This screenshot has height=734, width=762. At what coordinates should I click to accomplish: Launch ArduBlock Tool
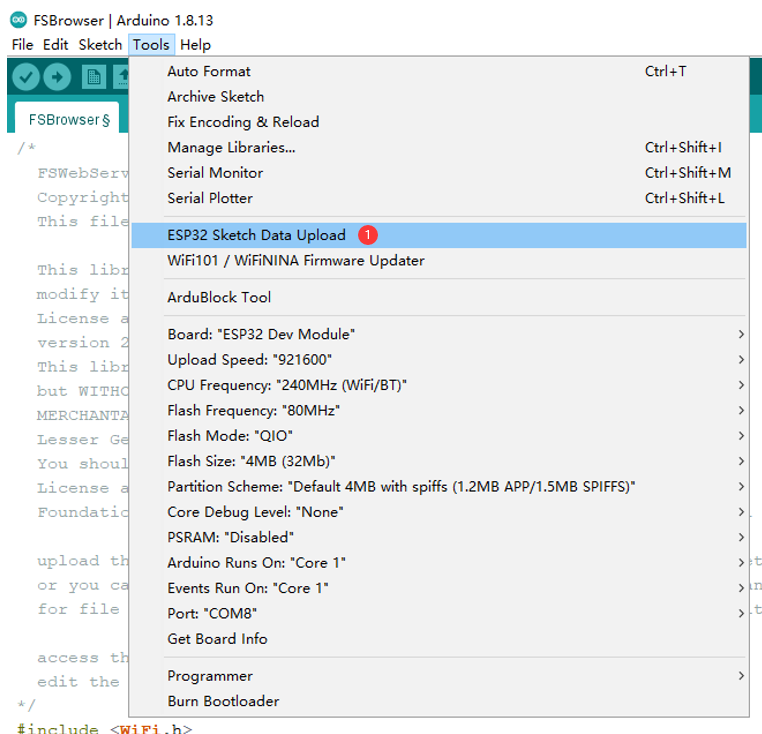[x=439, y=297]
